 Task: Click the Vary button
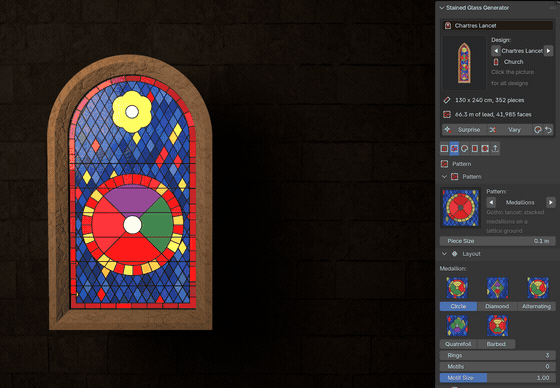click(509, 130)
